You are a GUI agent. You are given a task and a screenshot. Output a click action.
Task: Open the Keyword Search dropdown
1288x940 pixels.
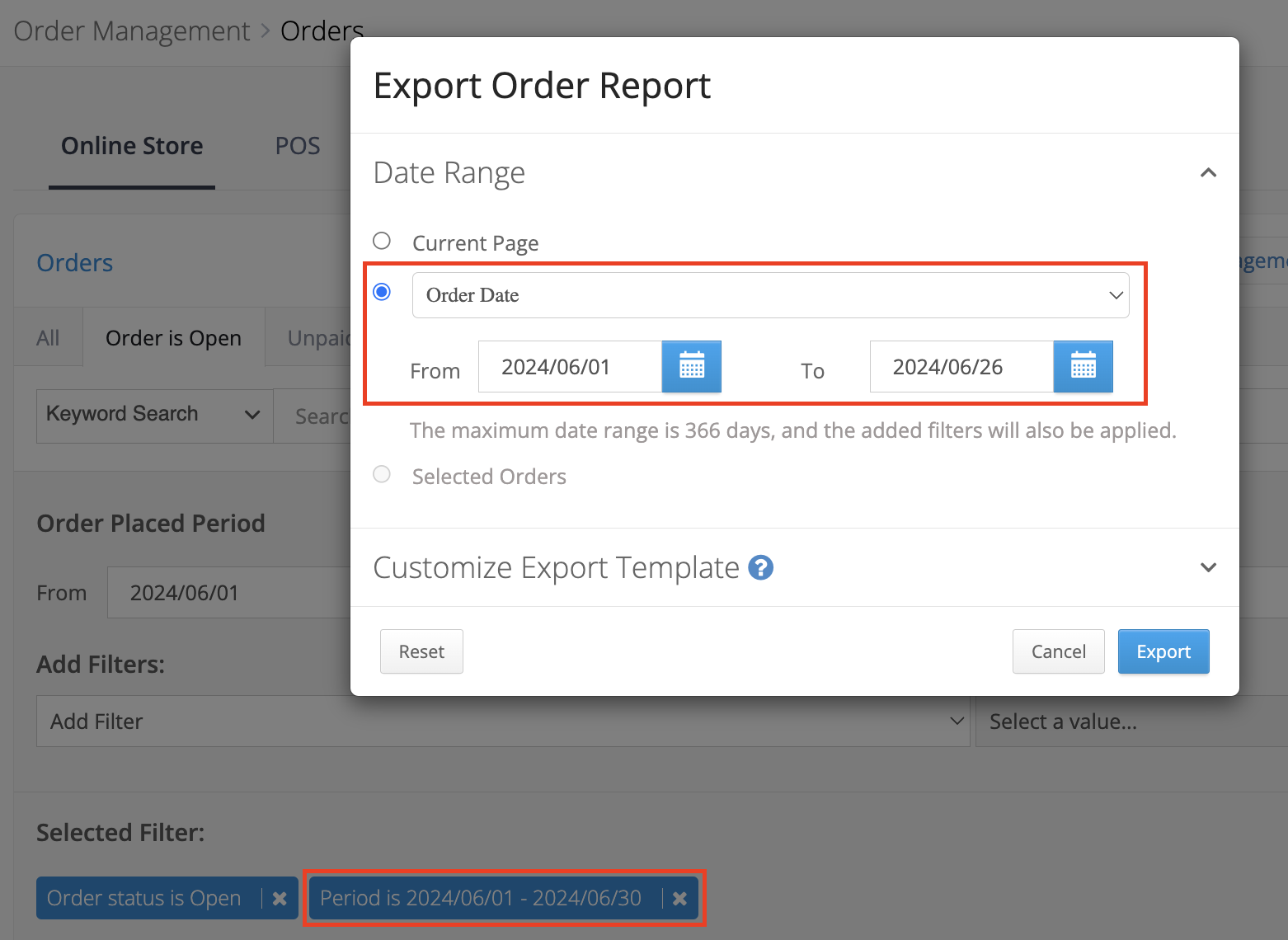(155, 415)
